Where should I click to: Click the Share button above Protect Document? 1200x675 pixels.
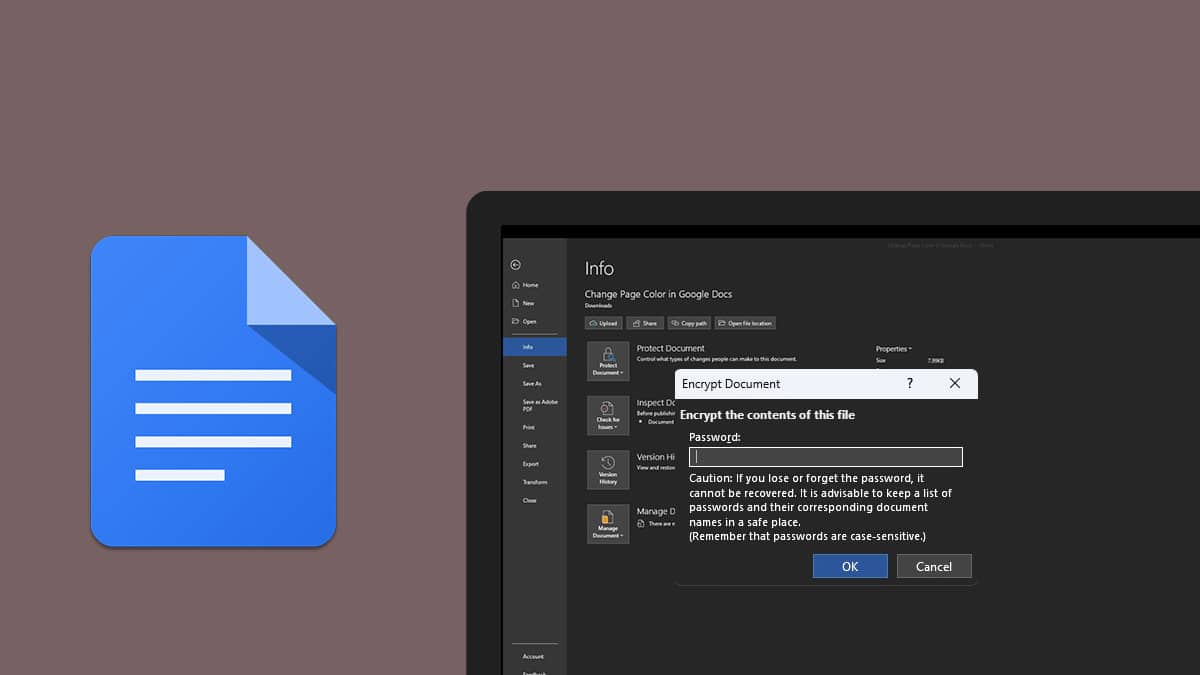(x=645, y=323)
